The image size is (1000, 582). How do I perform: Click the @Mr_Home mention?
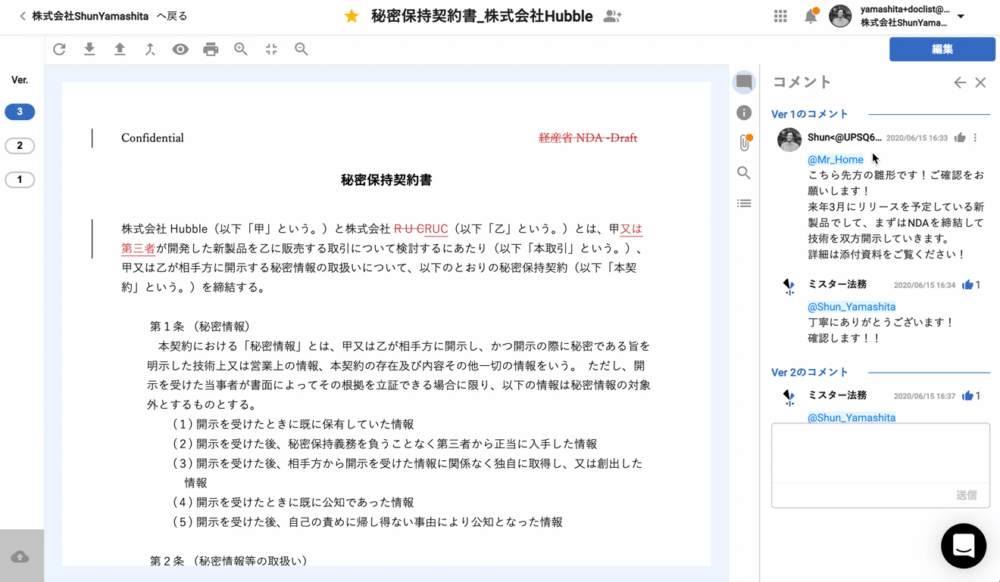(835, 159)
